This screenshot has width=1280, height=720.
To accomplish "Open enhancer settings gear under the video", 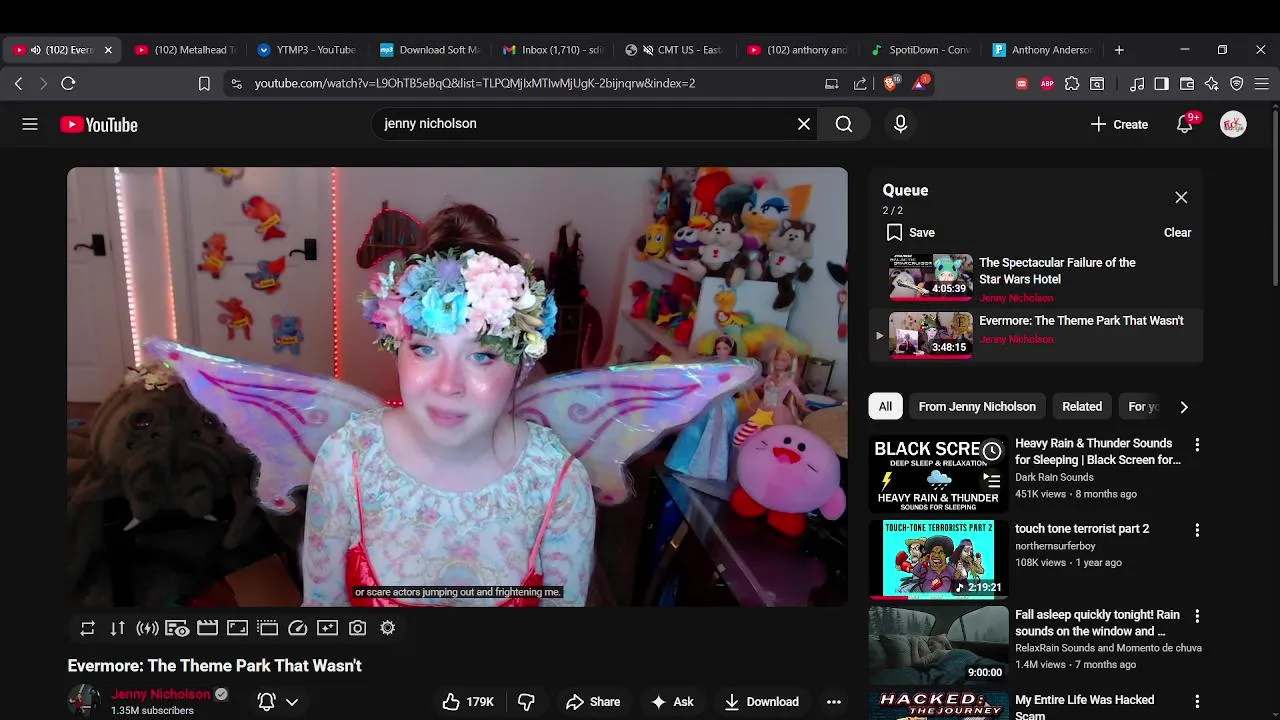I will coord(387,628).
